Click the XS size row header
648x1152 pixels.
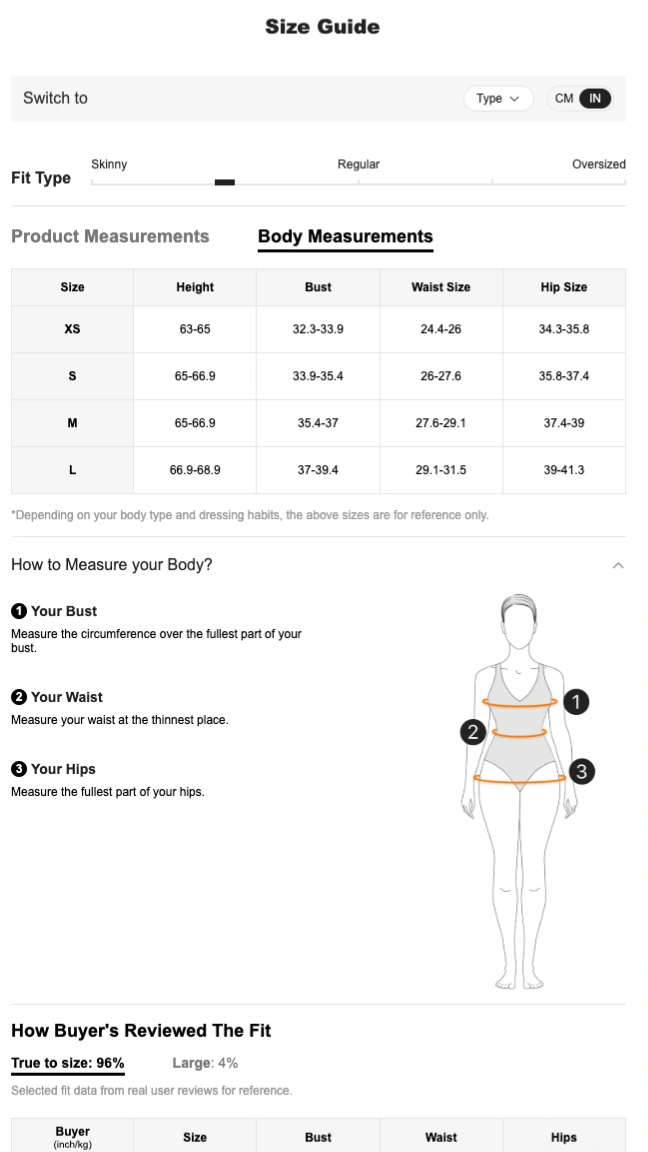(x=72, y=329)
